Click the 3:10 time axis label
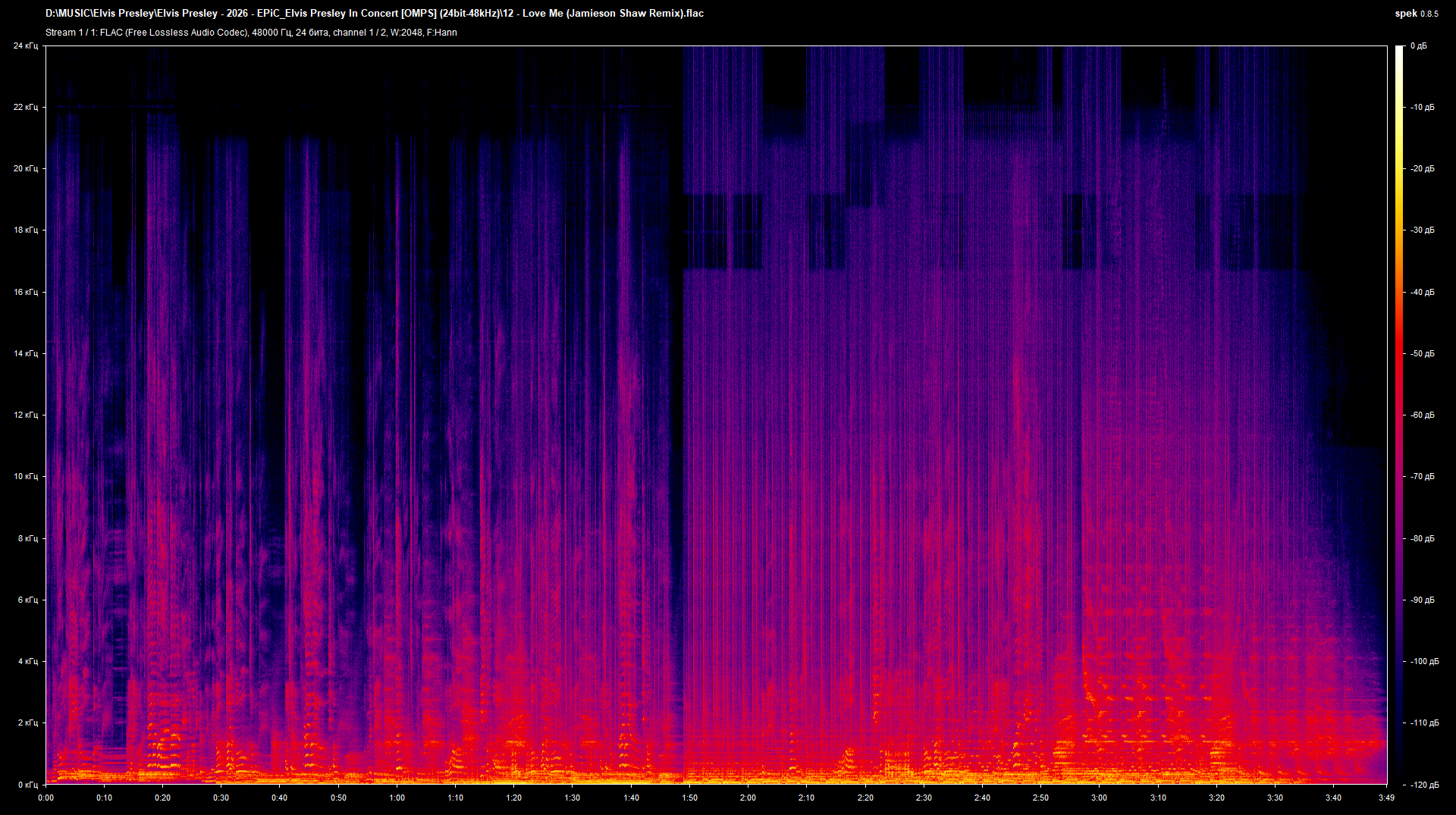 coord(1159,798)
